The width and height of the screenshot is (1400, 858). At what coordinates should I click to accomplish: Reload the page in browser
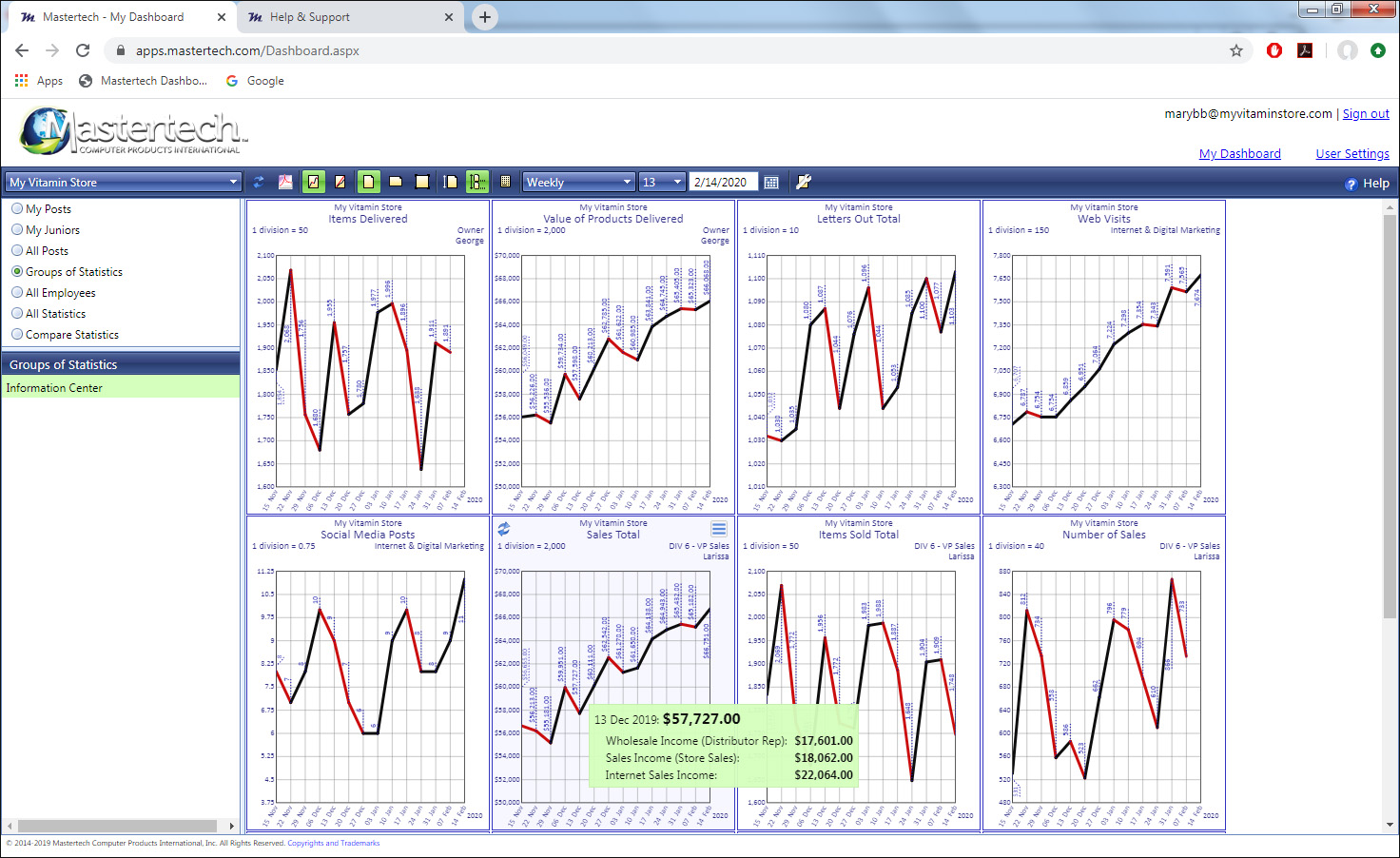coord(83,50)
